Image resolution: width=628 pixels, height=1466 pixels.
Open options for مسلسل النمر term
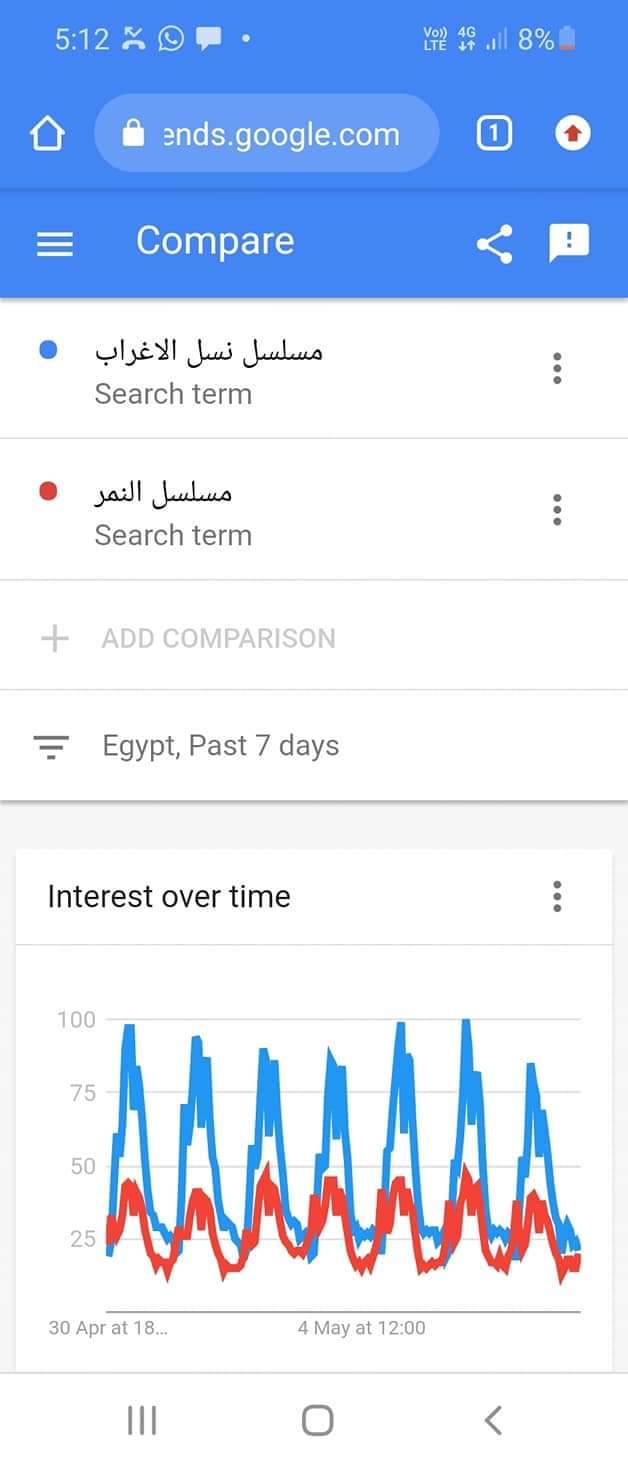(x=557, y=510)
